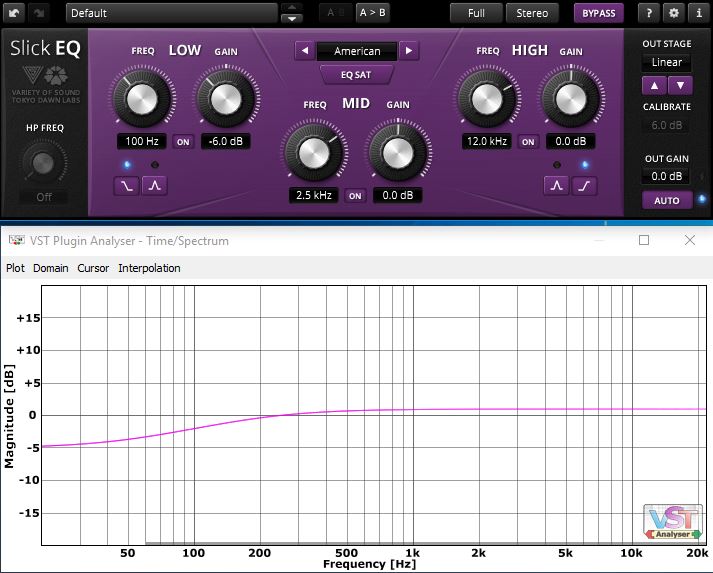Click the -6.0 dB low gain value
The image size is (713, 573).
click(x=226, y=141)
